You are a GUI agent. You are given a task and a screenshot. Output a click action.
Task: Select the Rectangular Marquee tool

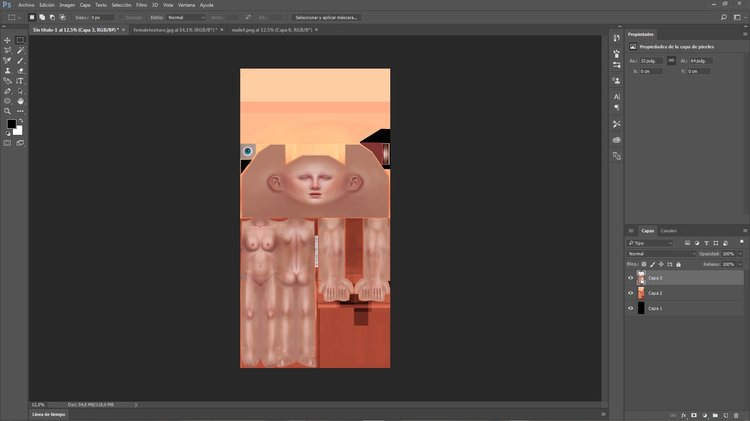pyautogui.click(x=20, y=40)
